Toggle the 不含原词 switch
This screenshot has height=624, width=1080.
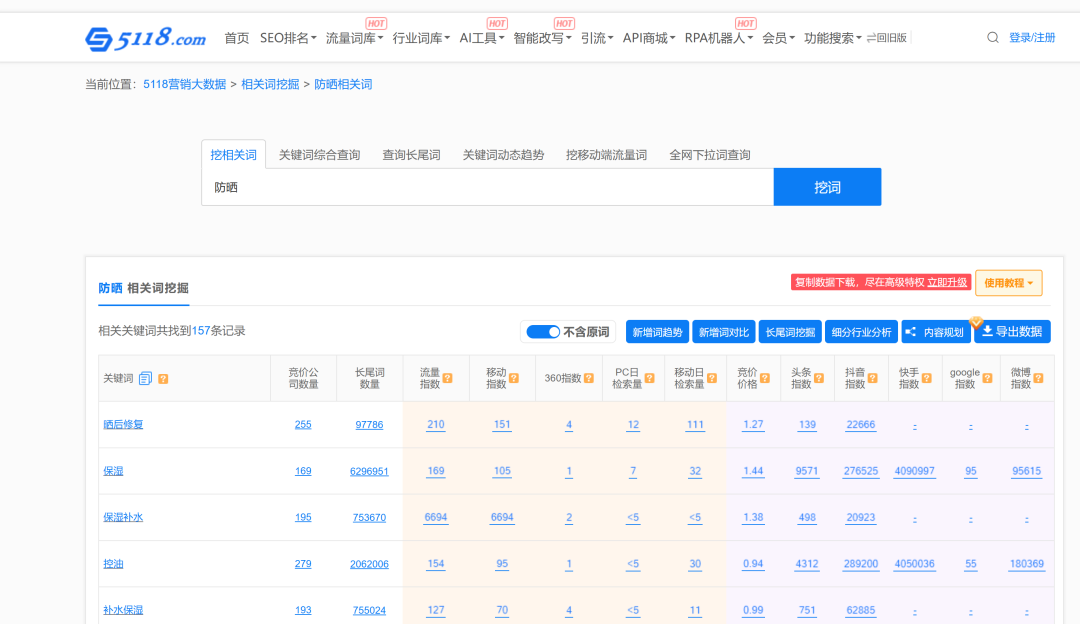[543, 332]
